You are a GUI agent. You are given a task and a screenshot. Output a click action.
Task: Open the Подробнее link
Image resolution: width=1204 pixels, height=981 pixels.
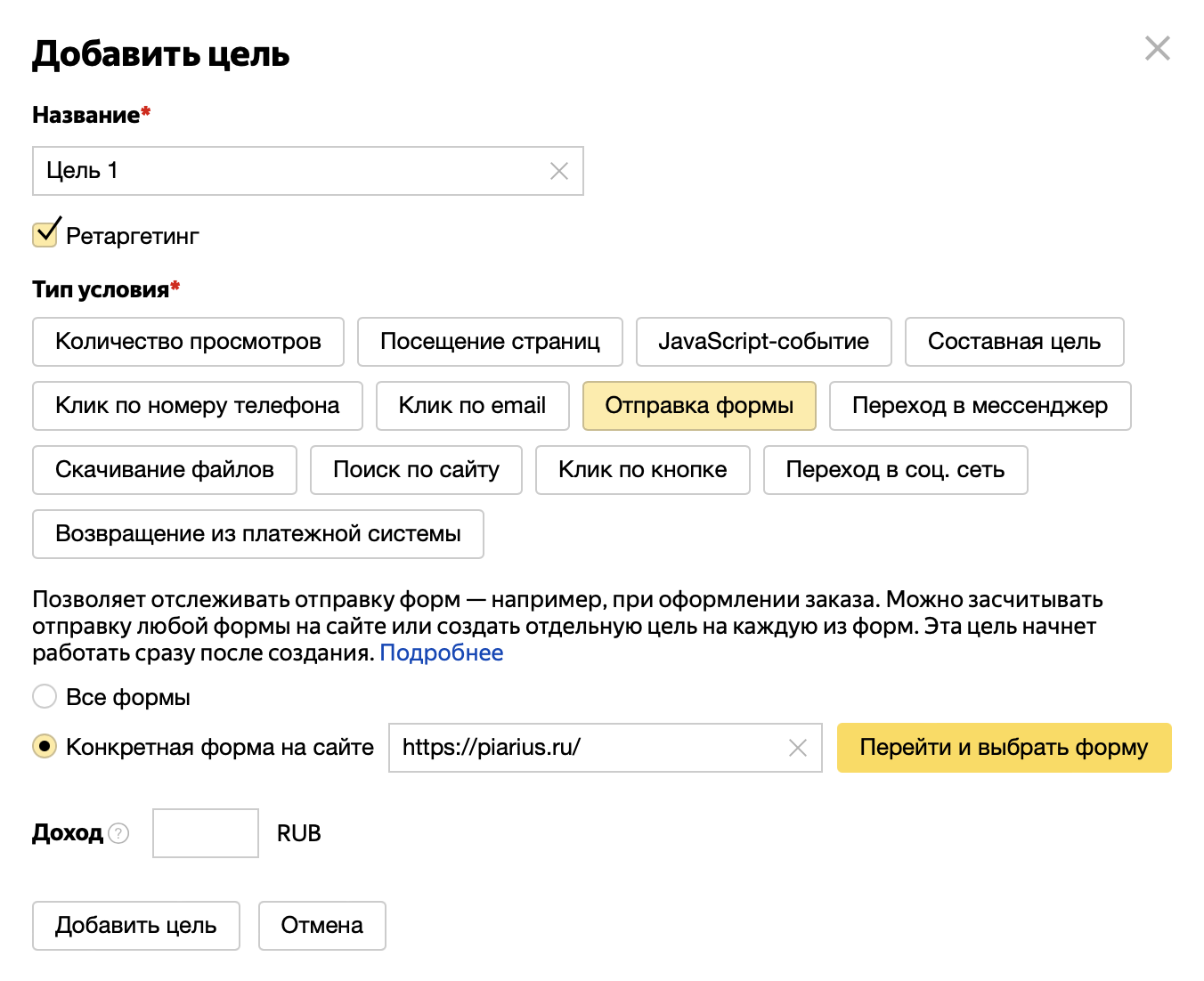(442, 653)
